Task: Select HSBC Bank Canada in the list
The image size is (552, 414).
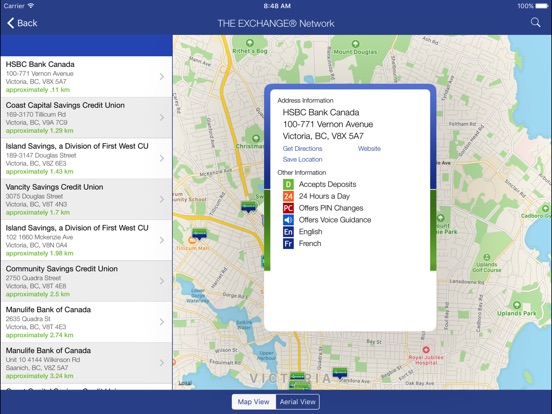Action: (86, 76)
